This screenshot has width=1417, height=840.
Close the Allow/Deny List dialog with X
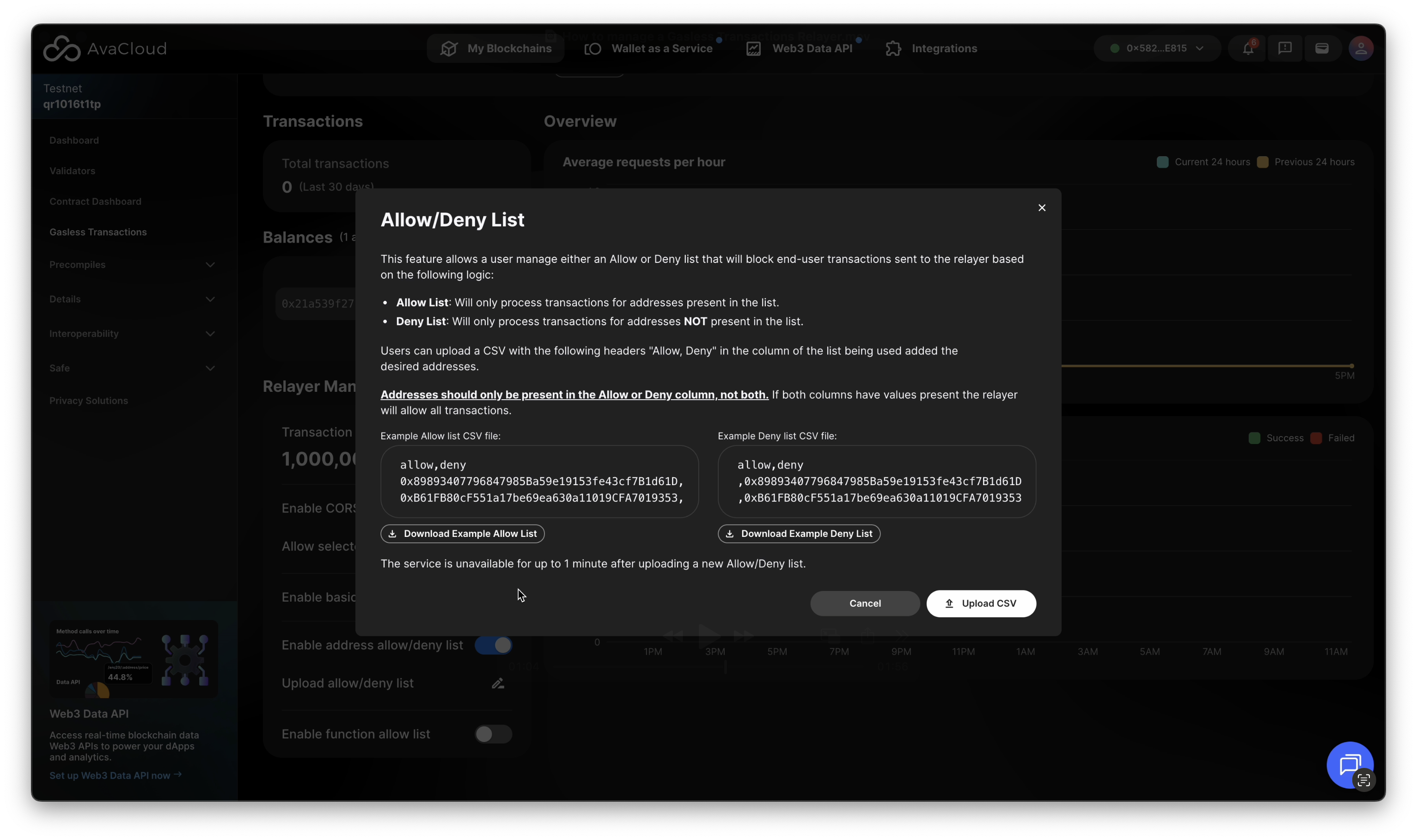click(1042, 208)
